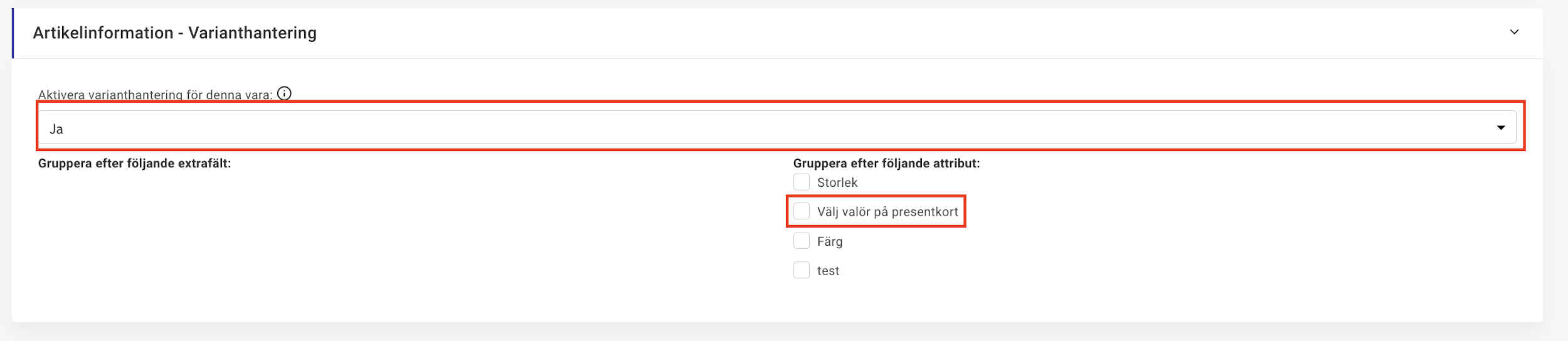1568x341 pixels.
Task: Click the Färg label text
Action: (x=830, y=241)
